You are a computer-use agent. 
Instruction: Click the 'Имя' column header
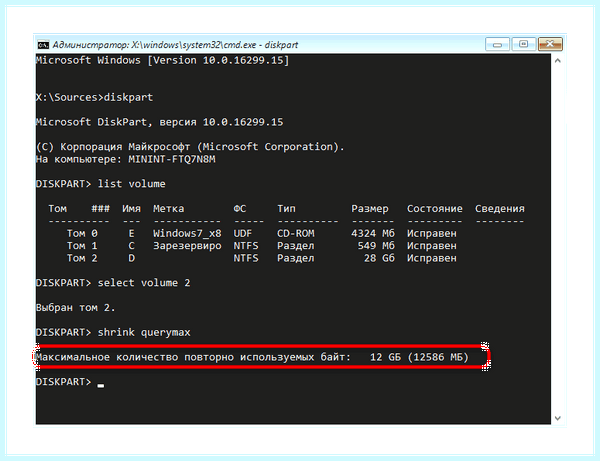tap(131, 209)
